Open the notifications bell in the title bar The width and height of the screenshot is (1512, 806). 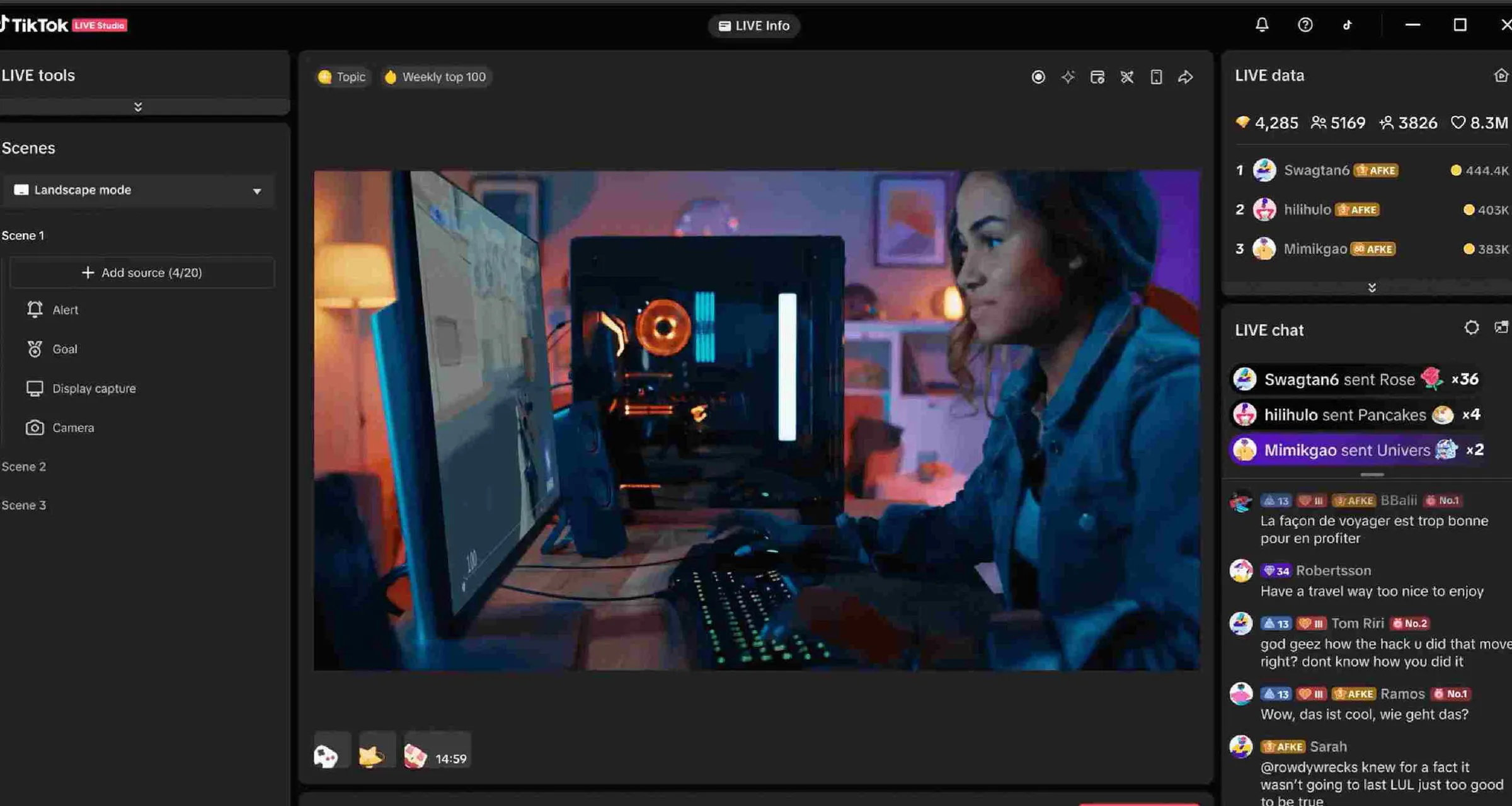(1263, 25)
